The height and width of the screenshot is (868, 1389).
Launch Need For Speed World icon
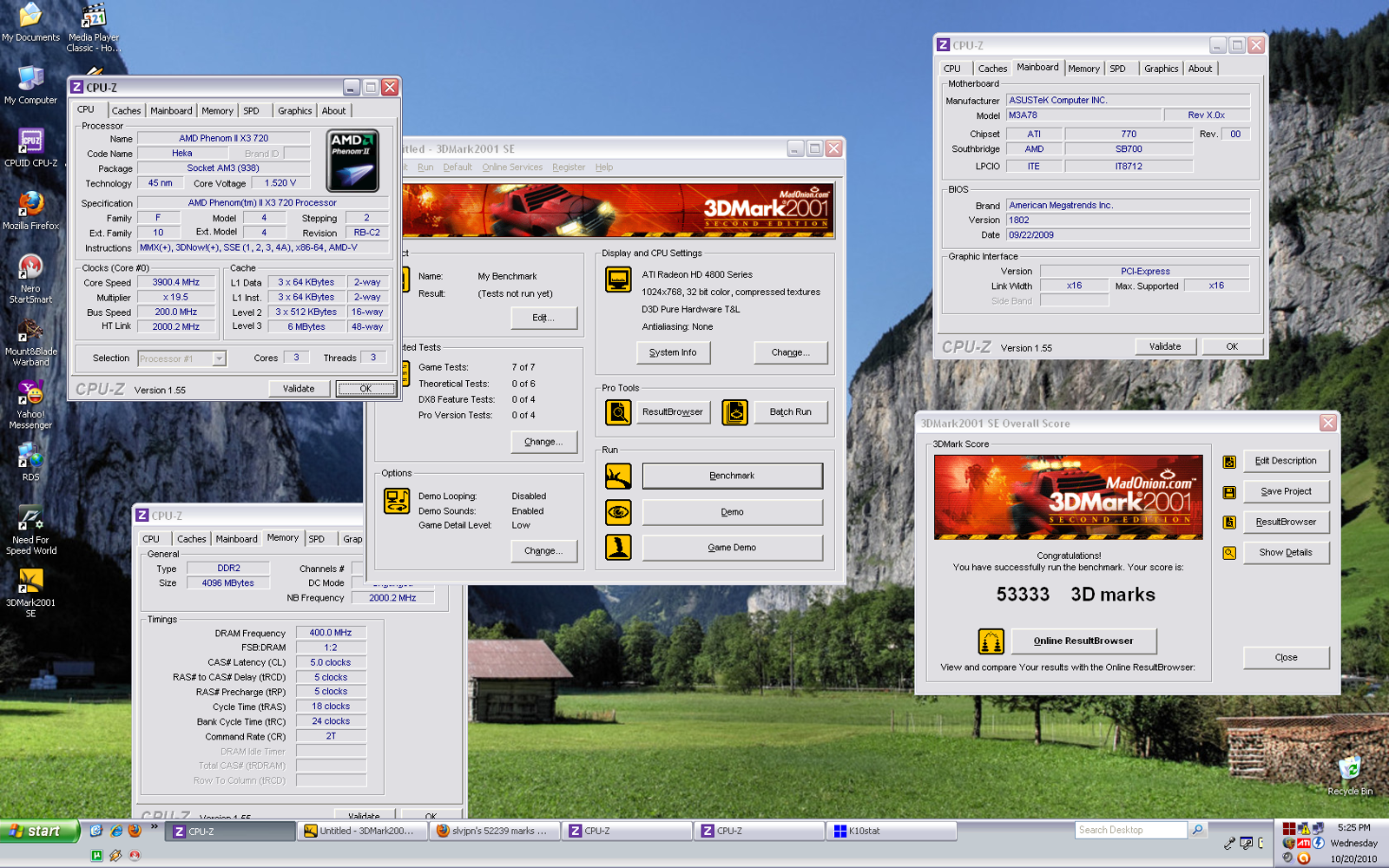[x=30, y=530]
